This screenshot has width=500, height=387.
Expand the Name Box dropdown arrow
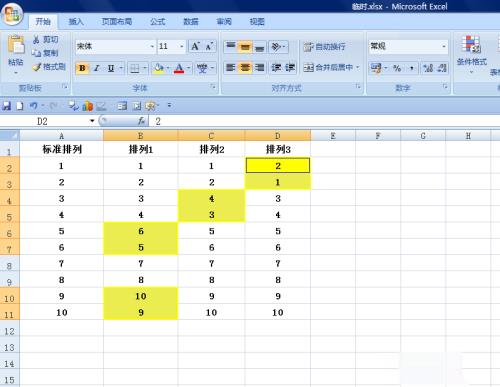92,121
